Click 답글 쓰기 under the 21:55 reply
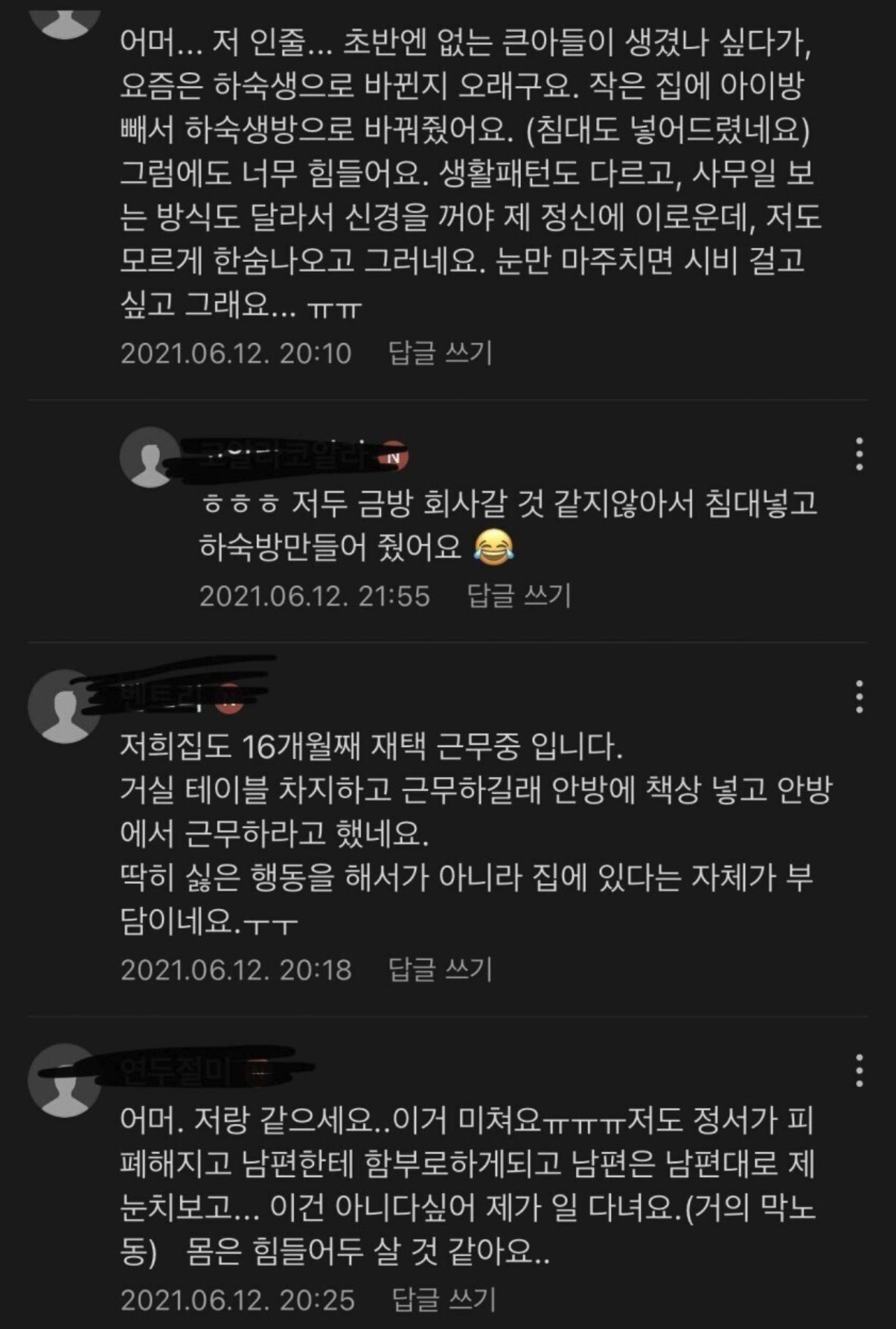 pos(519,595)
